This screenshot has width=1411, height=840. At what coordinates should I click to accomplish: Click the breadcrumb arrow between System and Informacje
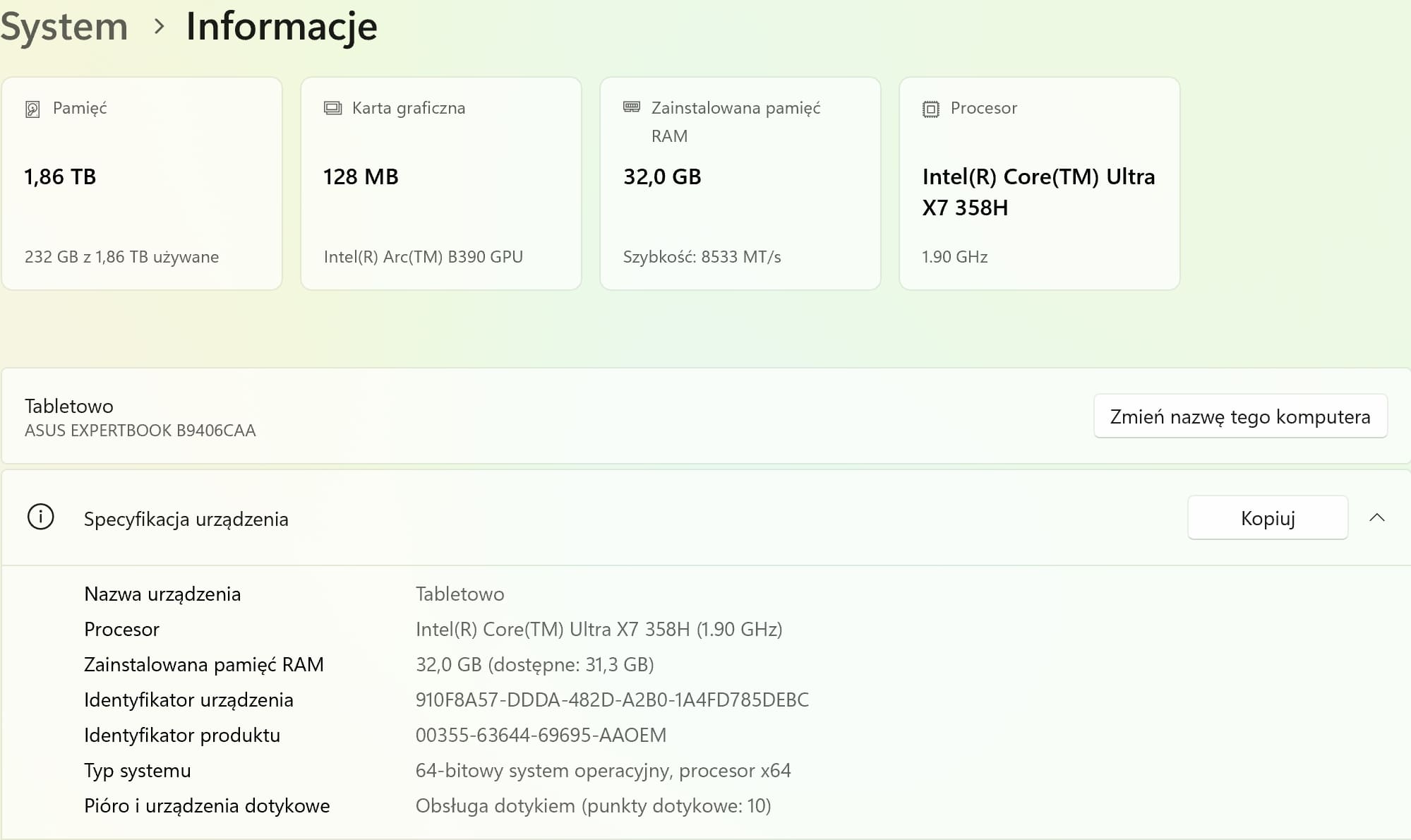[x=160, y=27]
